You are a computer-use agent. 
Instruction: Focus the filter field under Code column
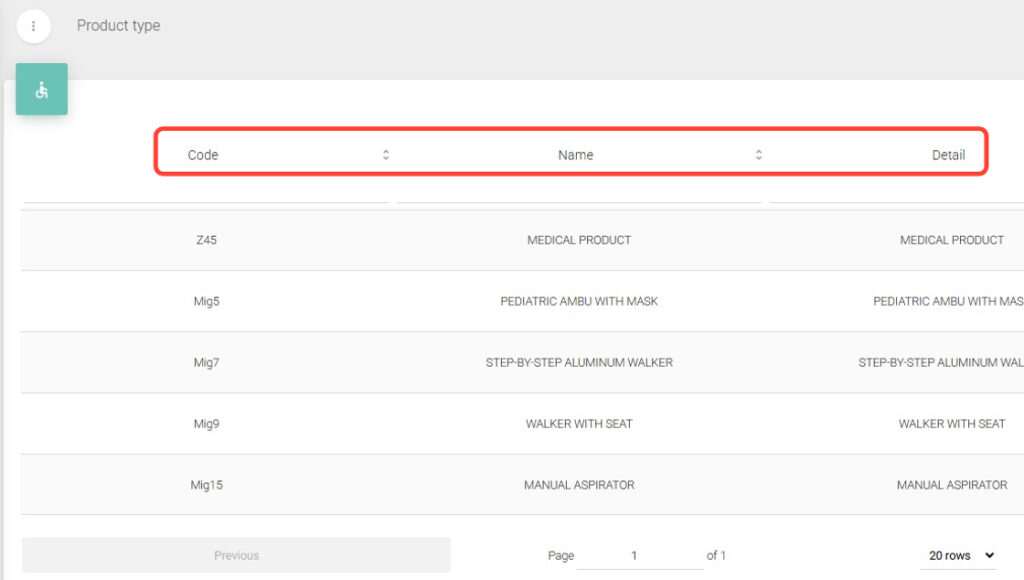click(205, 193)
